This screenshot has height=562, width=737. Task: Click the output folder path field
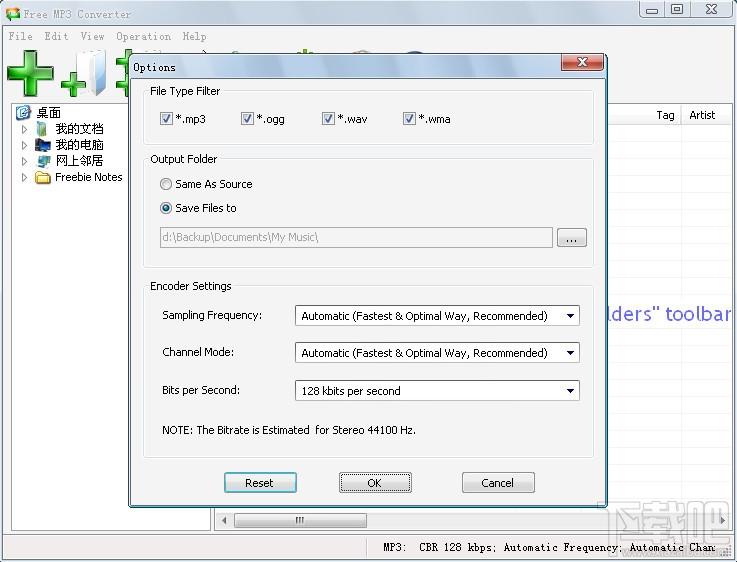356,237
